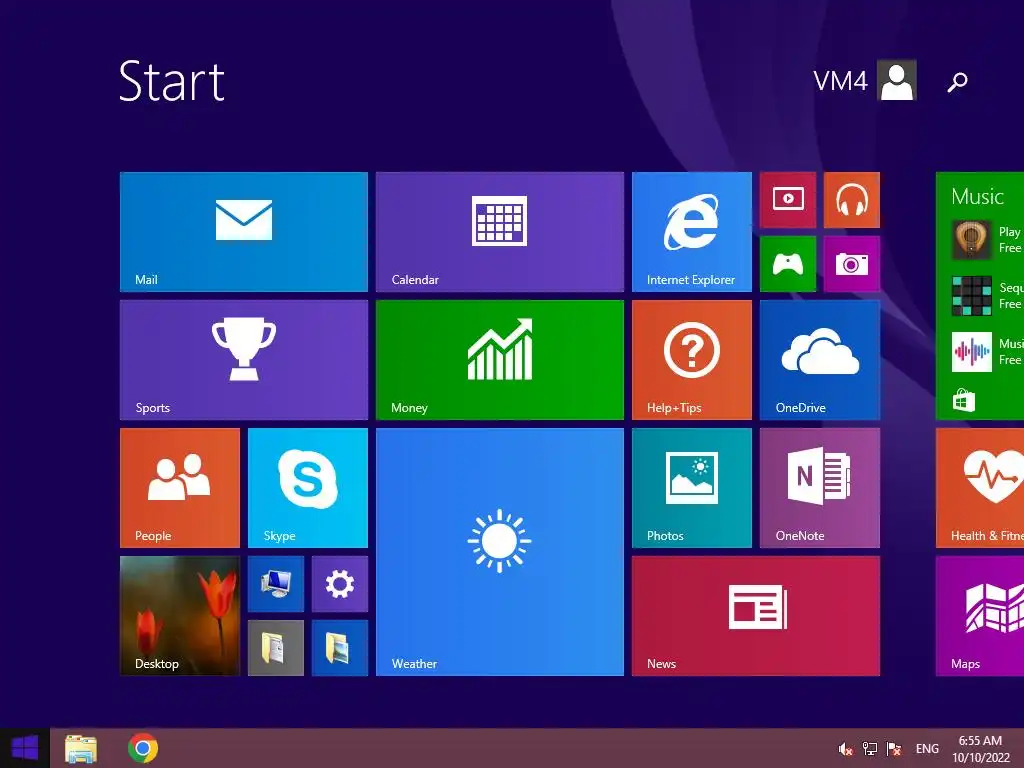
Task: Launch Internet Explorer tile
Action: point(692,232)
